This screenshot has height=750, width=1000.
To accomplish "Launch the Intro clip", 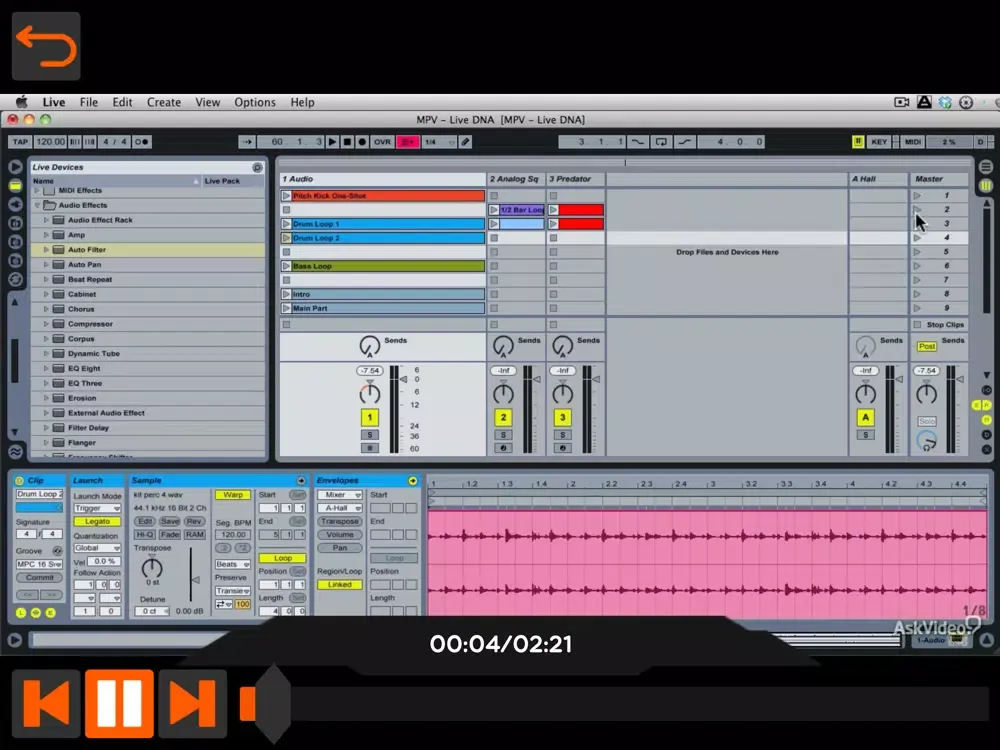I will [x=286, y=294].
